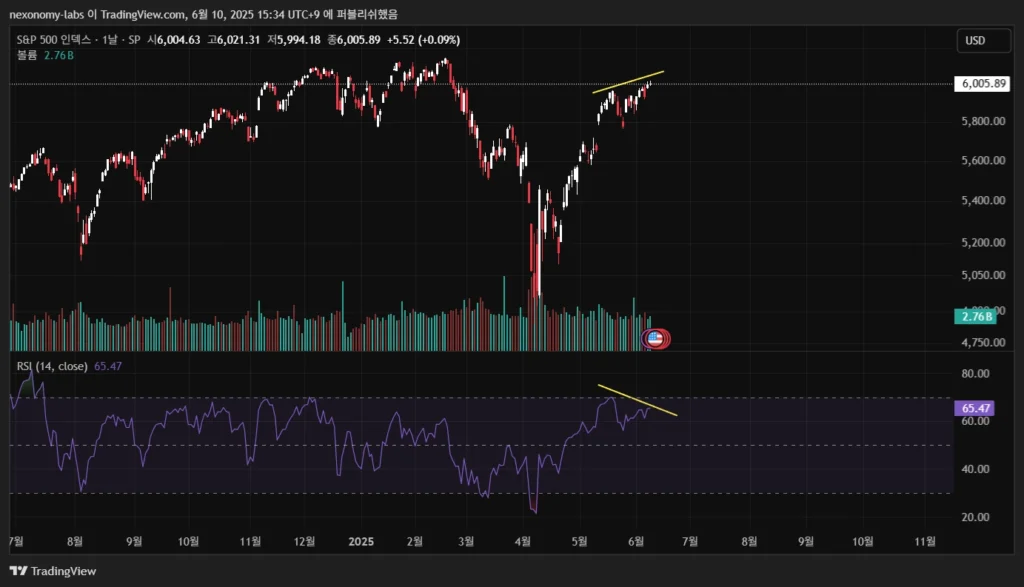Select the 볼륨 volume indicator legend
1024x587 pixels.
coord(27,55)
